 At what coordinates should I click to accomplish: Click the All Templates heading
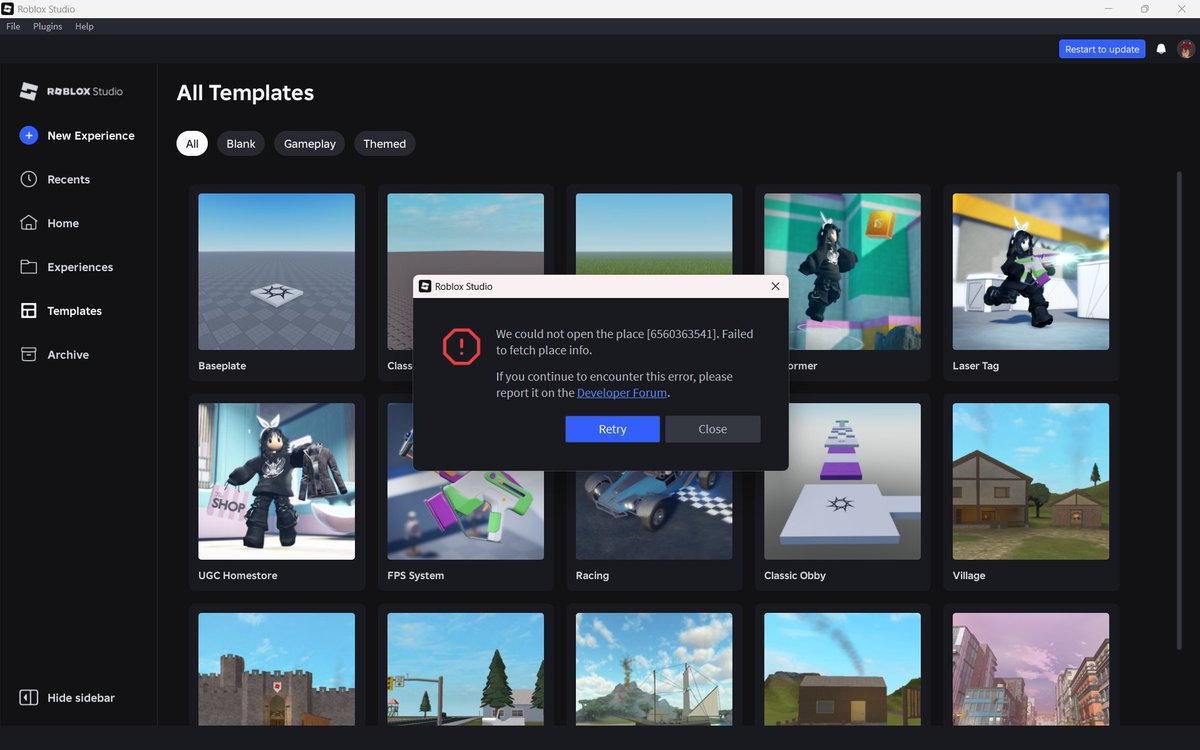(245, 93)
